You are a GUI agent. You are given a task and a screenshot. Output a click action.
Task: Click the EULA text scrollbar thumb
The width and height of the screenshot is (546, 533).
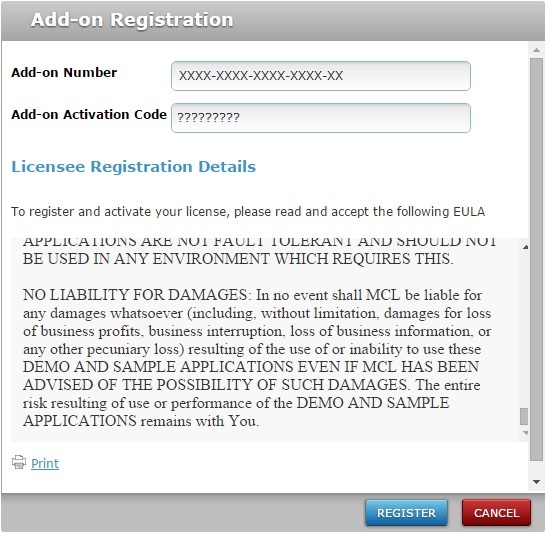(524, 416)
